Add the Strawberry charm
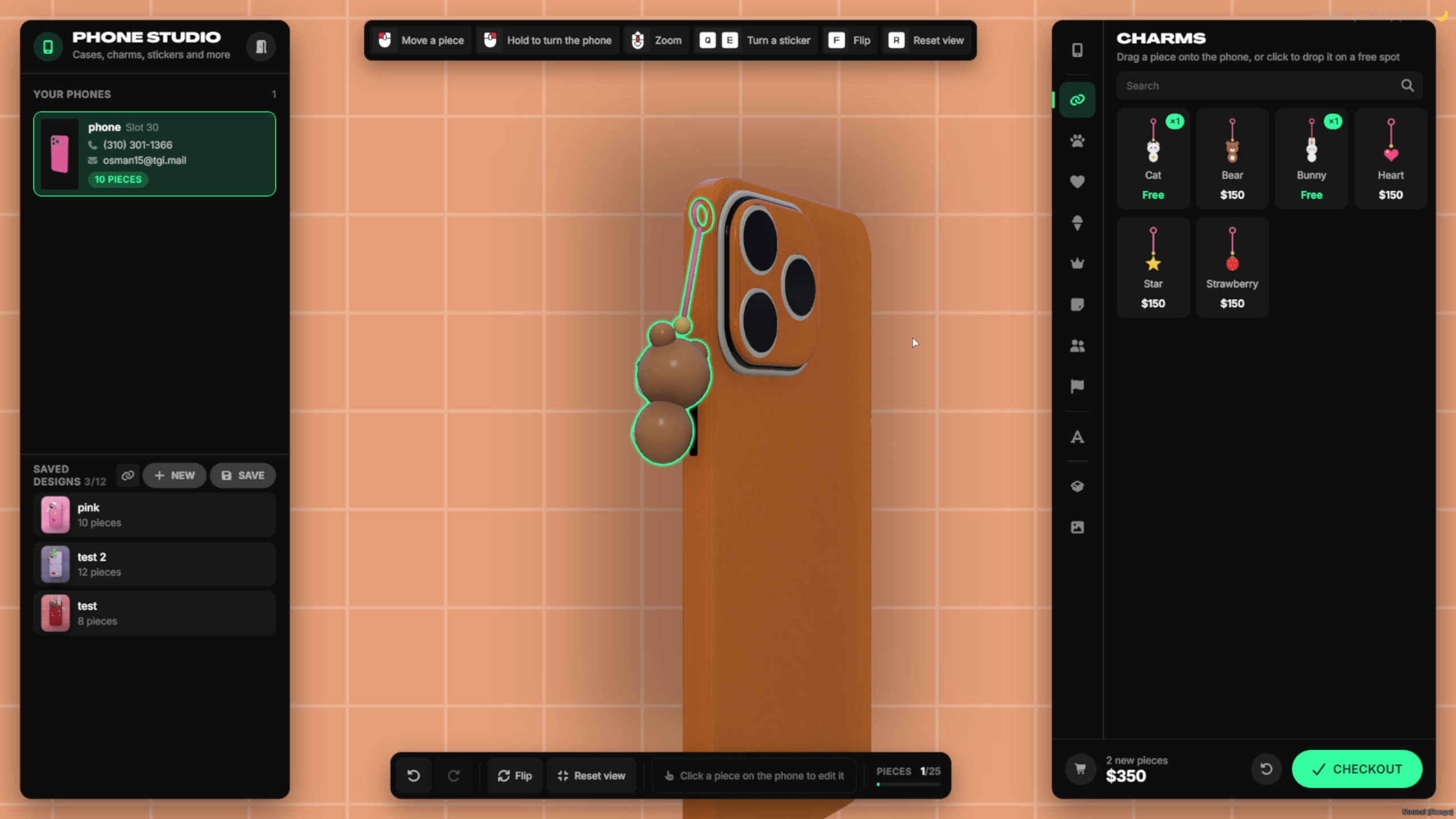This screenshot has height=819, width=1456. point(1232,267)
